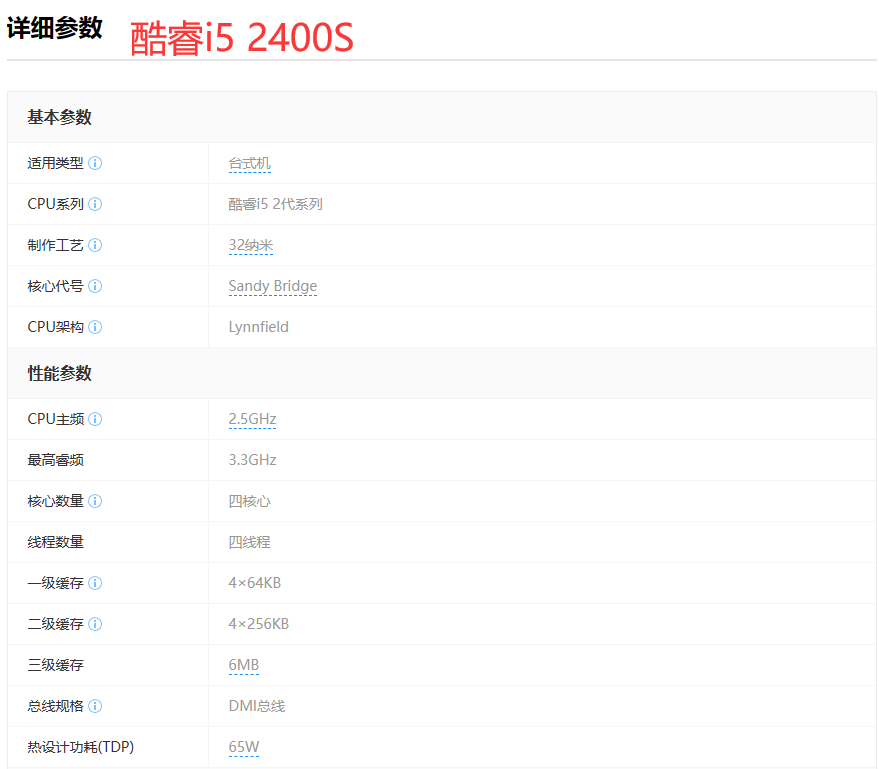Click the 2.5GHz link

(252, 419)
